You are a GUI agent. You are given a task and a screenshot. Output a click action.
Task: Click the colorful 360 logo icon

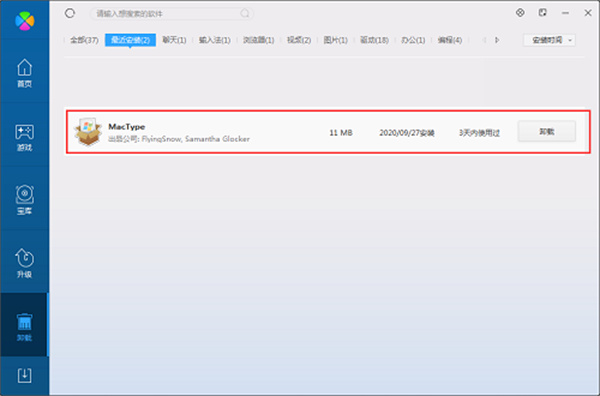click(x=24, y=21)
